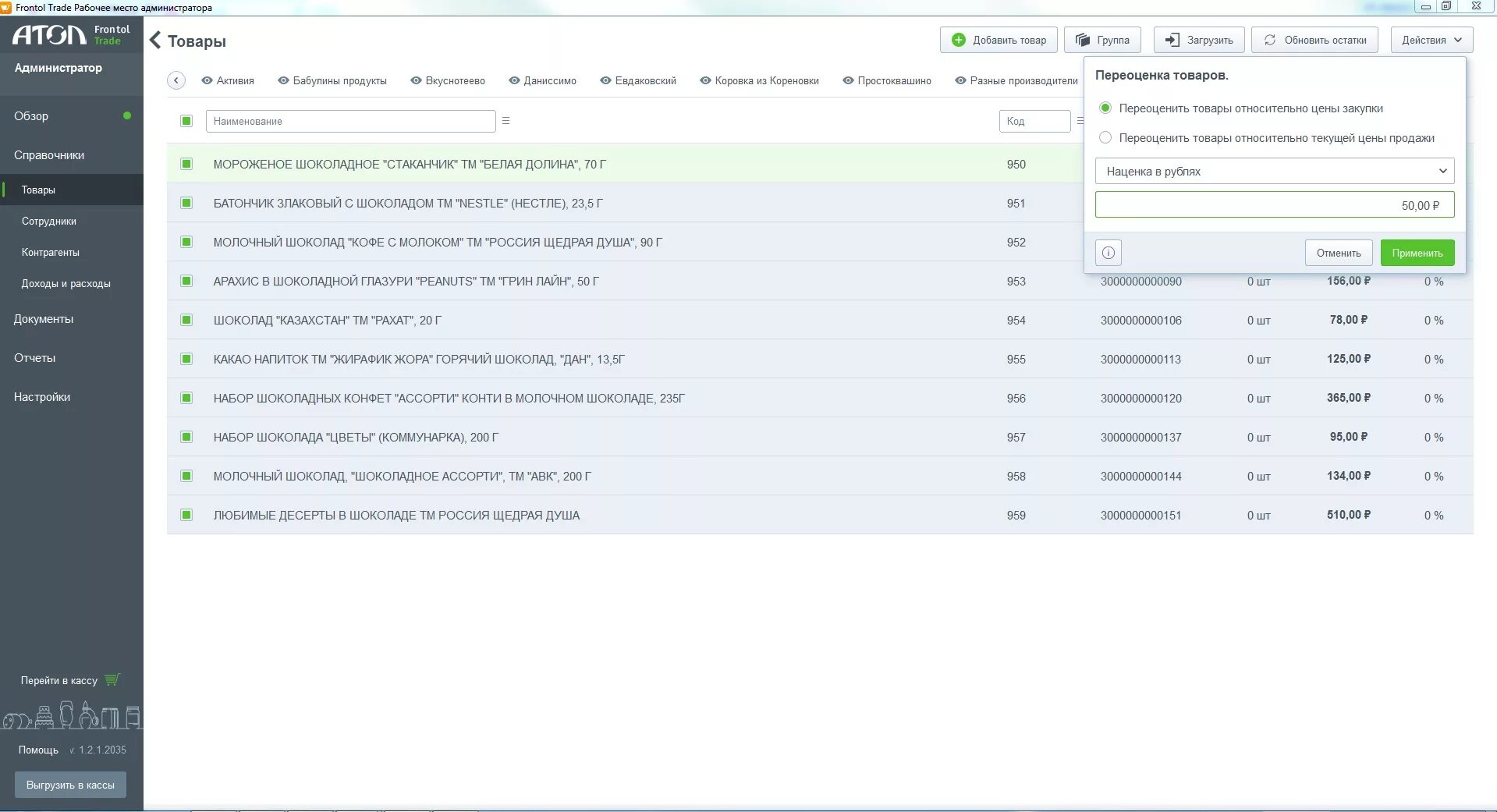Select repricing relative to current sale price
Image resolution: width=1497 pixels, height=812 pixels.
click(x=1105, y=137)
